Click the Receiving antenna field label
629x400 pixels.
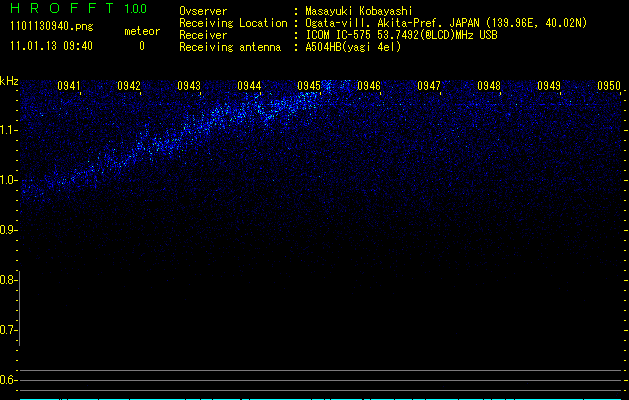coord(230,47)
